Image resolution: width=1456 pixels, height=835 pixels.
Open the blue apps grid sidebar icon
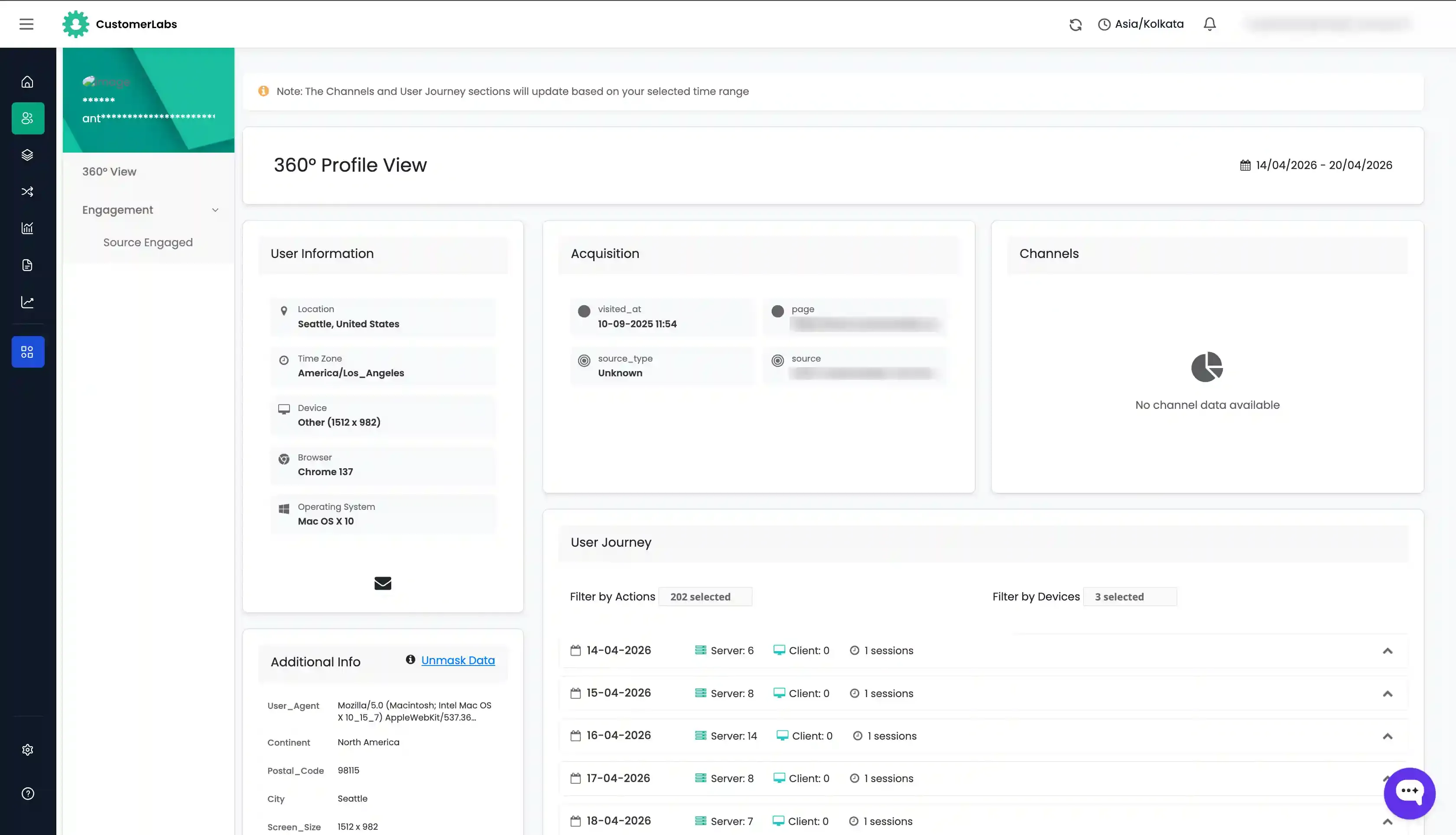(27, 352)
